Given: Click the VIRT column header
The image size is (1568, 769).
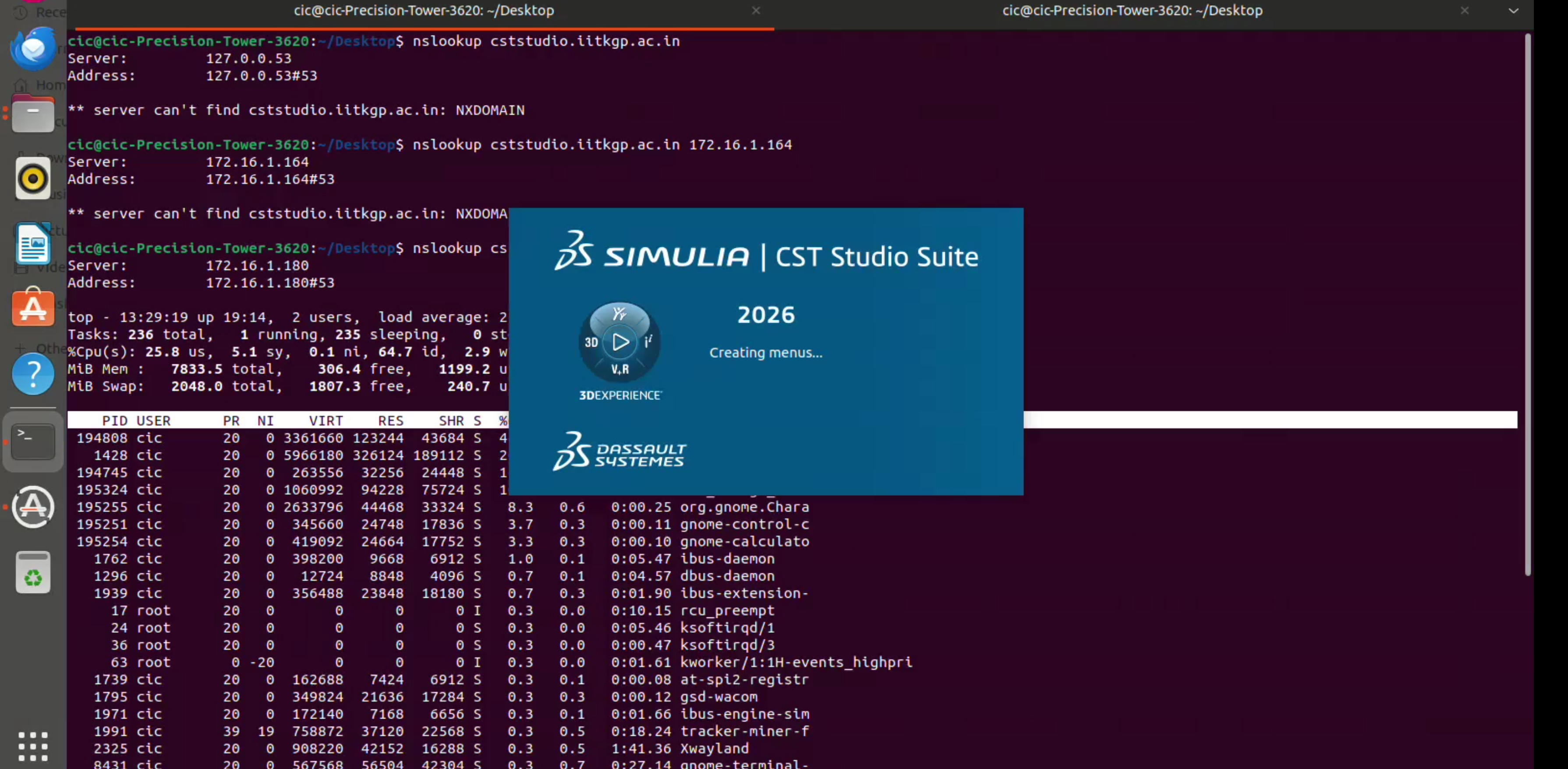Looking at the screenshot, I should pyautogui.click(x=326, y=420).
